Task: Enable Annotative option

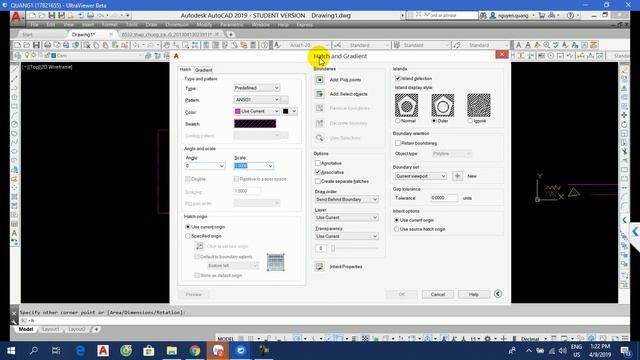Action: tap(318, 163)
